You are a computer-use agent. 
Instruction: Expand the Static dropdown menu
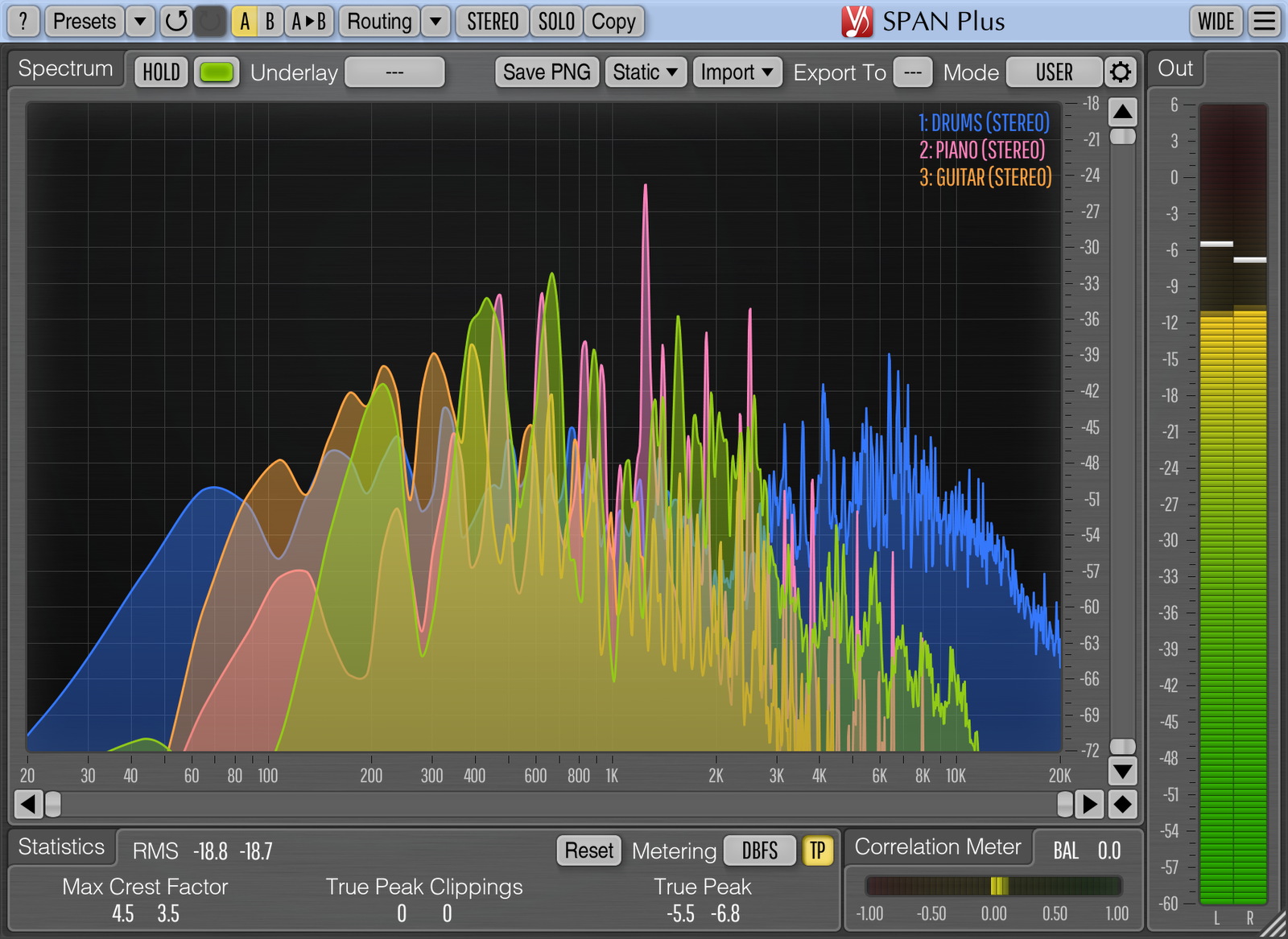(645, 72)
